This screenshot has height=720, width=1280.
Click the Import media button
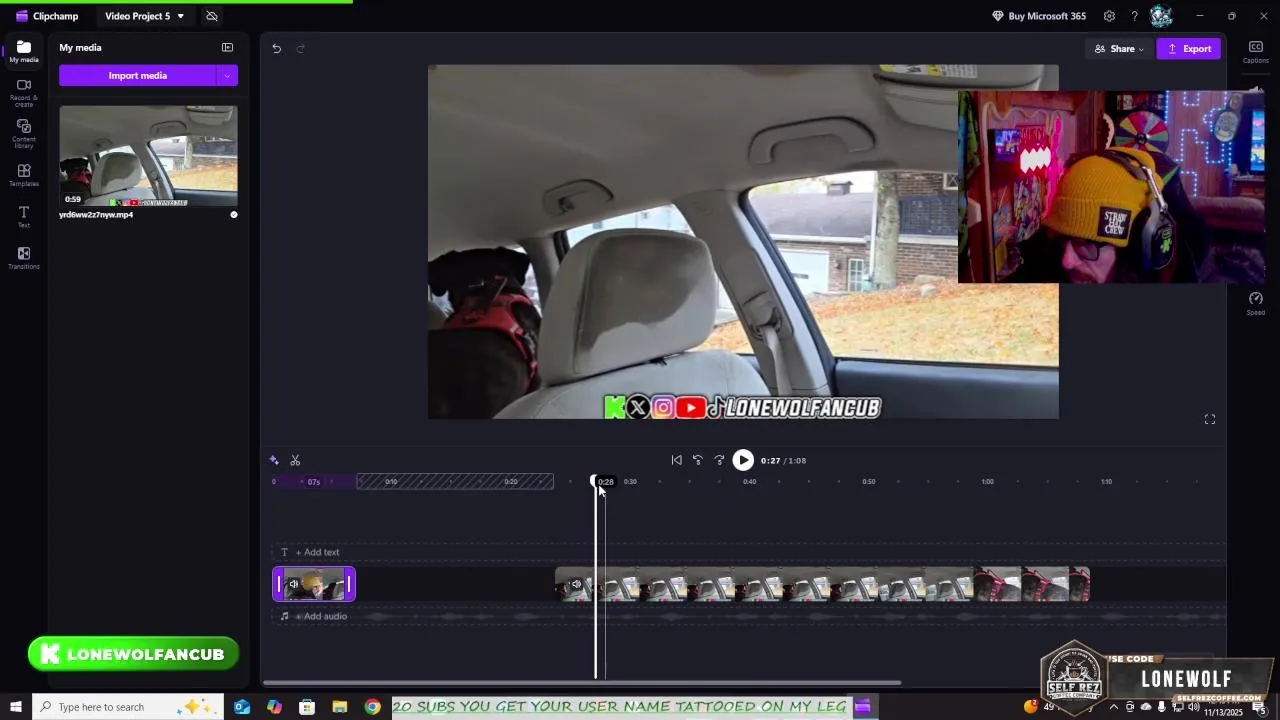137,76
